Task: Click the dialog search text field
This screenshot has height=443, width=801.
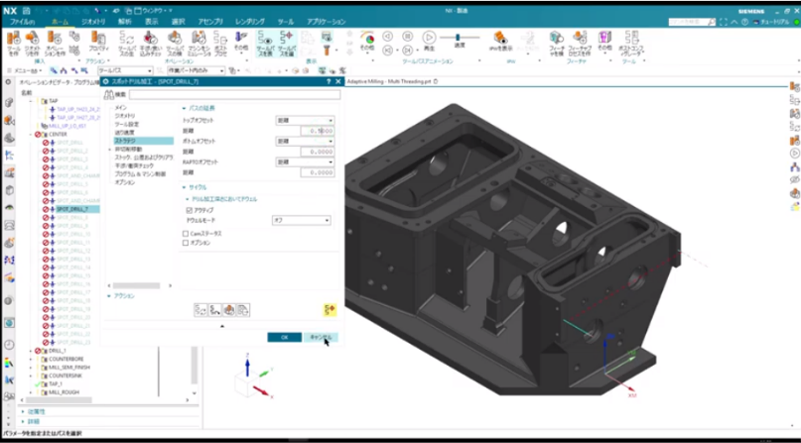Action: coord(234,95)
